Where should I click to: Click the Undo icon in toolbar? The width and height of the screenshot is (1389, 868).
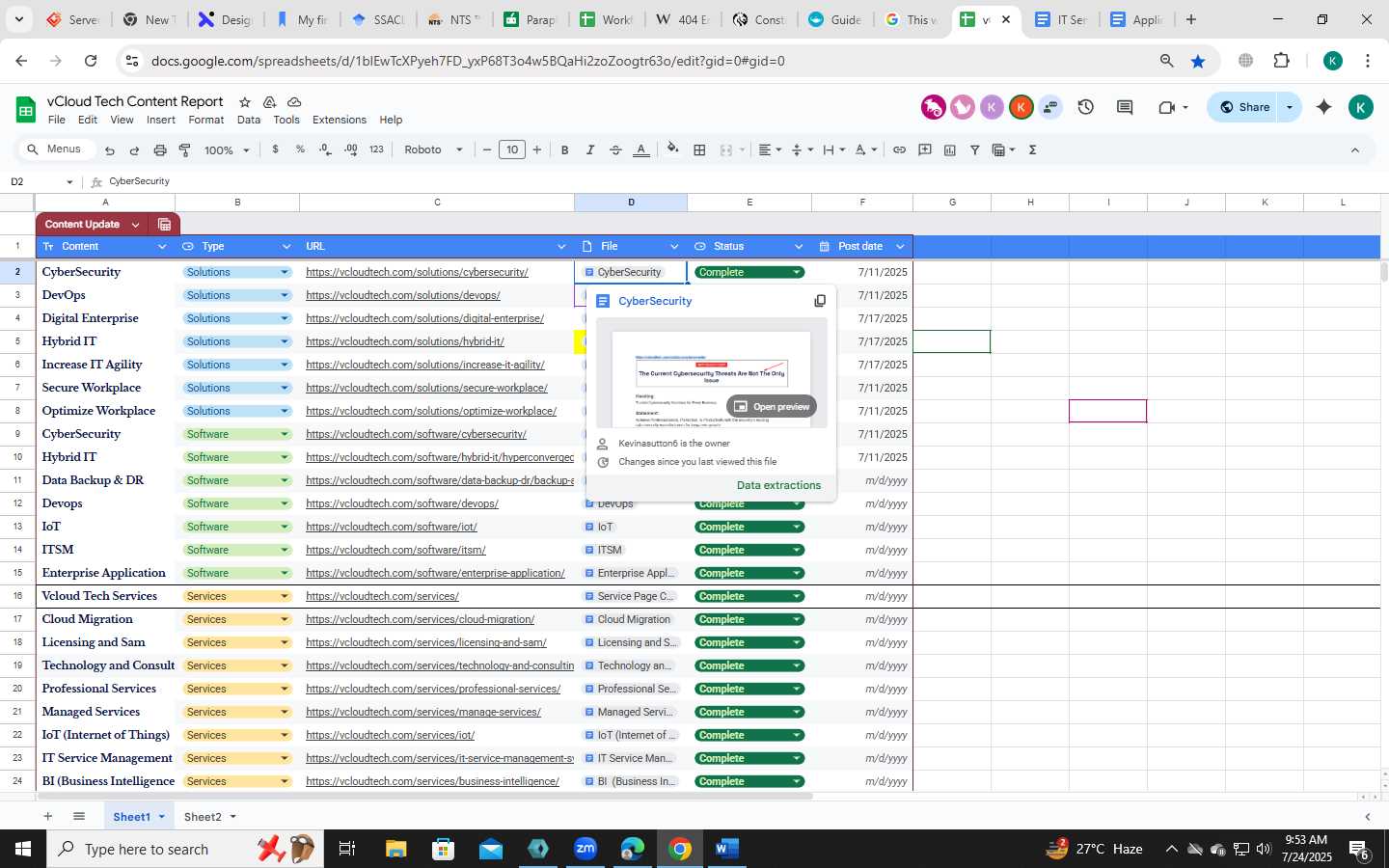point(110,150)
